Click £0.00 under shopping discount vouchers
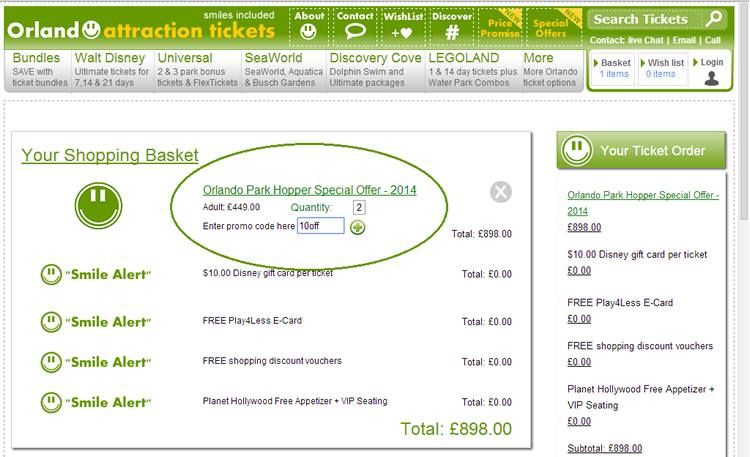The image size is (750, 457). coord(579,362)
